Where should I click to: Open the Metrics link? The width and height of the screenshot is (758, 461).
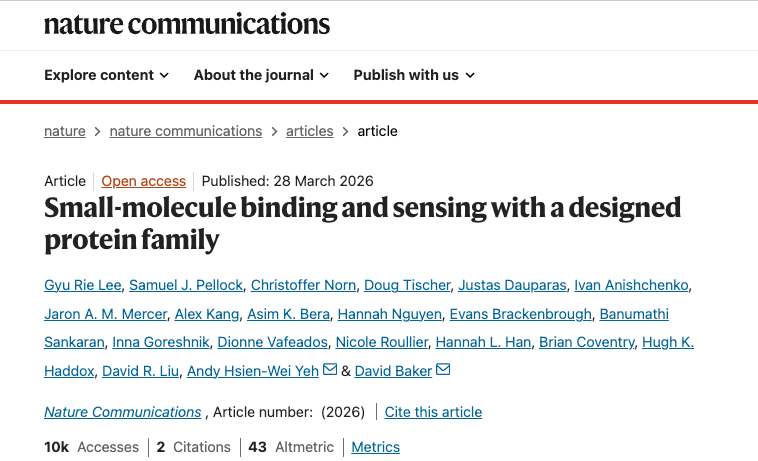click(375, 447)
